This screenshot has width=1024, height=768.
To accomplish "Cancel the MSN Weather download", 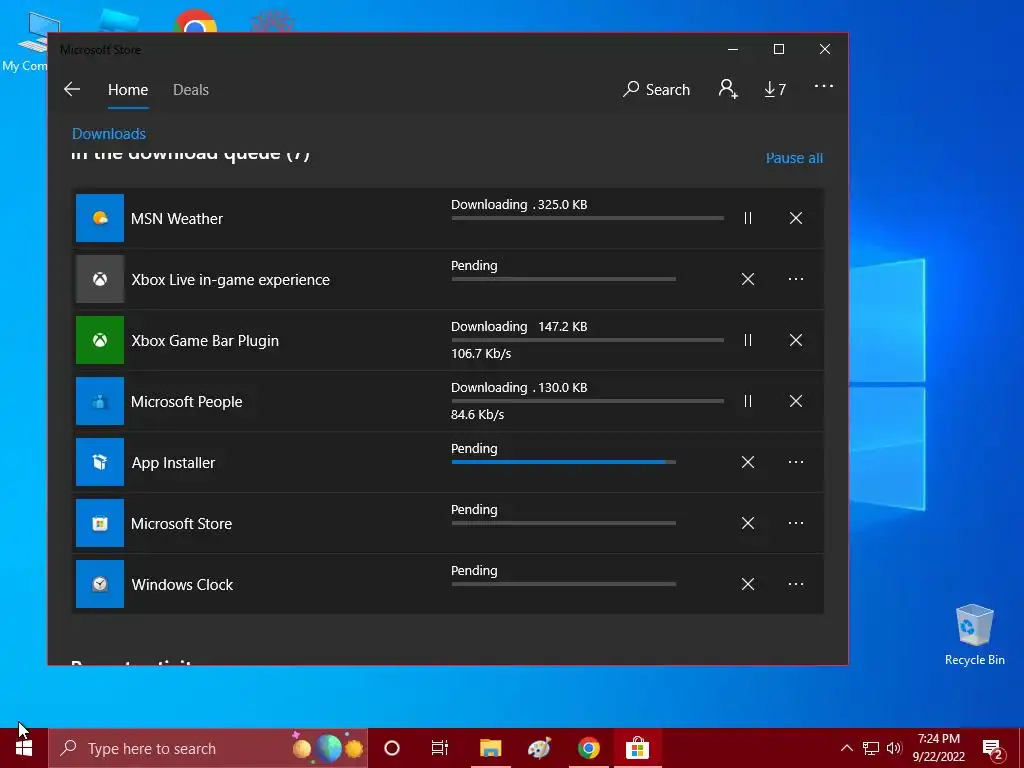I will click(795, 218).
